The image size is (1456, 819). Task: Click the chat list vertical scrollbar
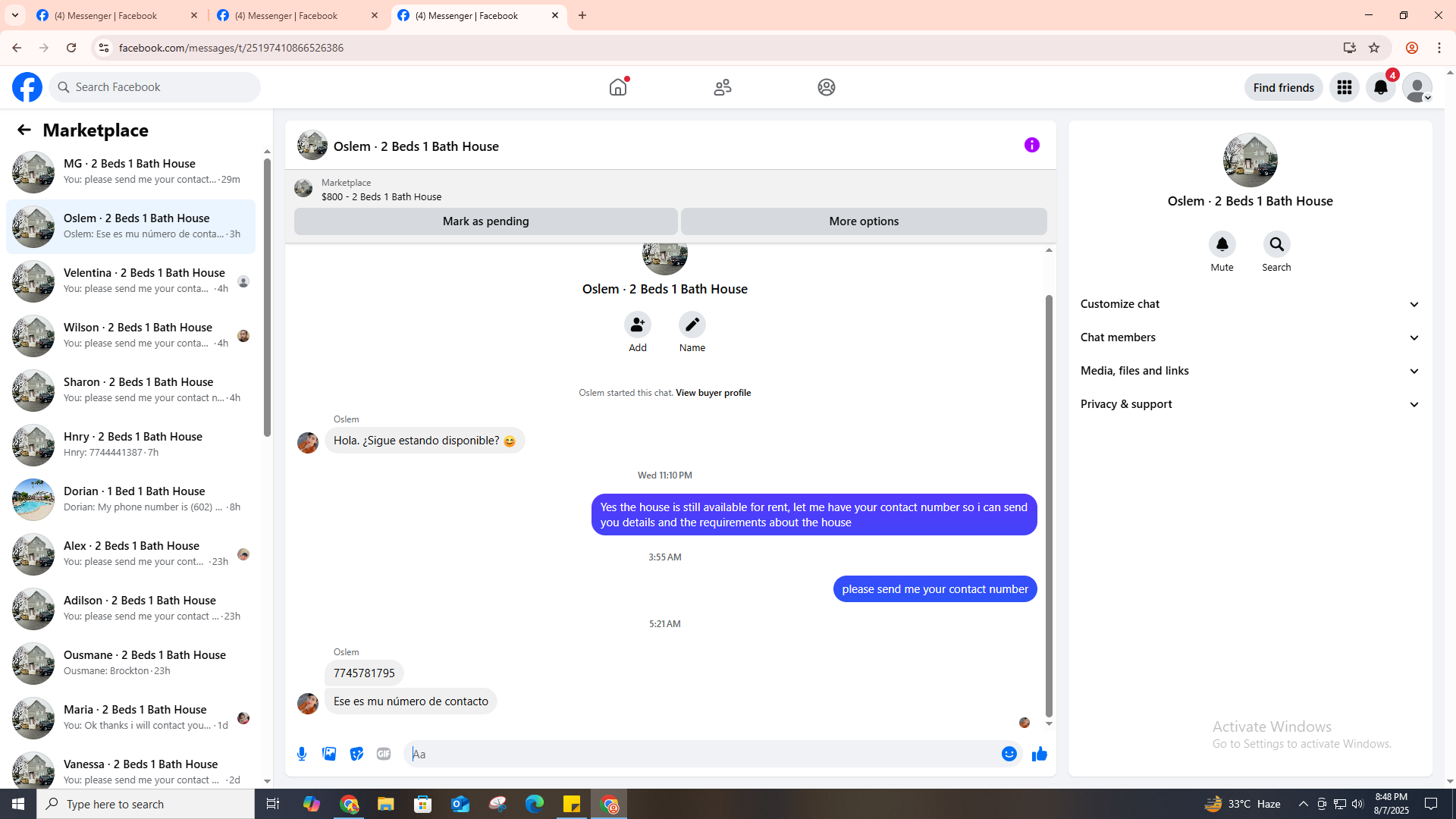point(267,298)
